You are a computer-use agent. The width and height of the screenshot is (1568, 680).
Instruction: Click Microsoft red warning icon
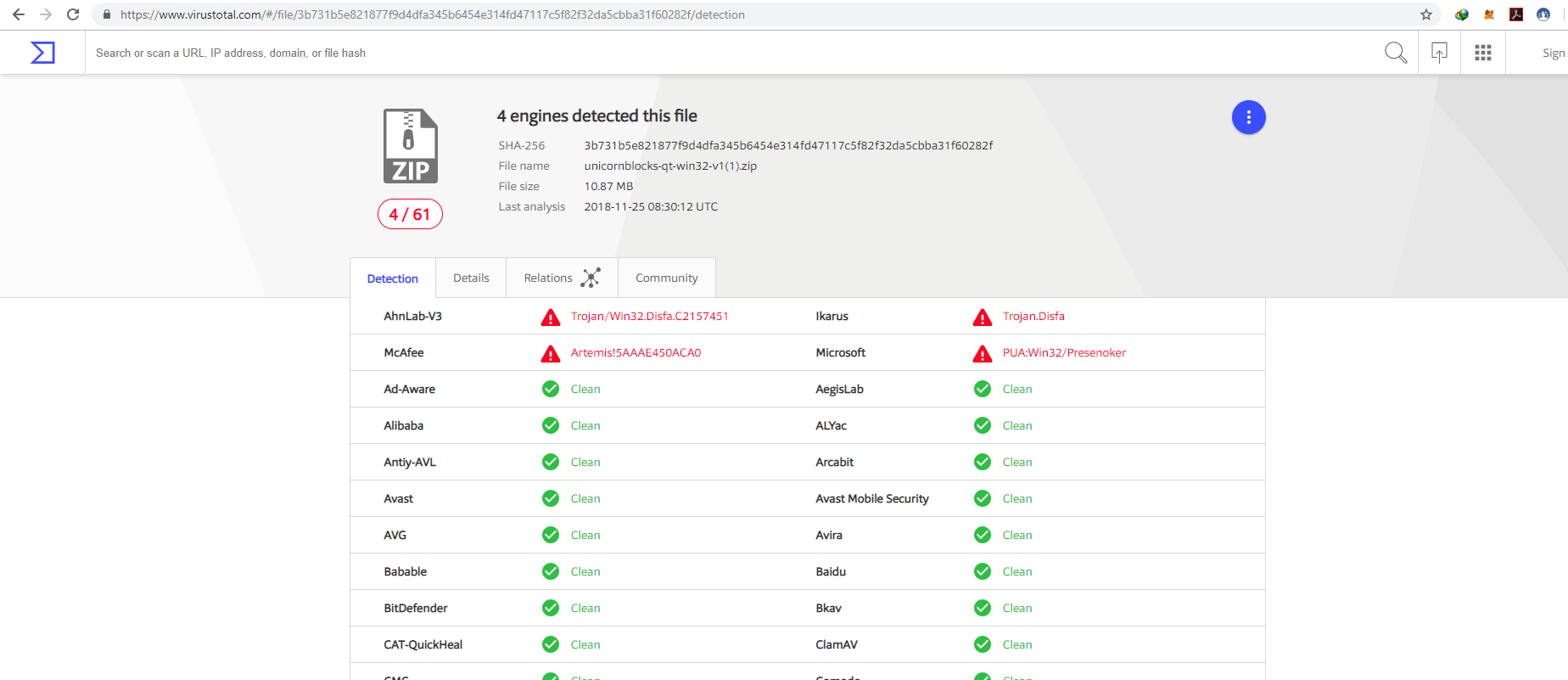point(983,353)
